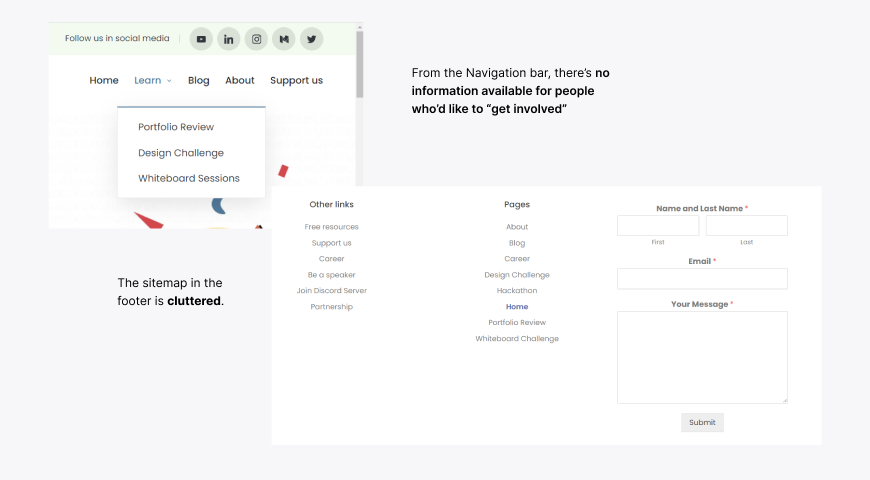Open Be a speaker footer link
This screenshot has width=870, height=480.
point(331,275)
